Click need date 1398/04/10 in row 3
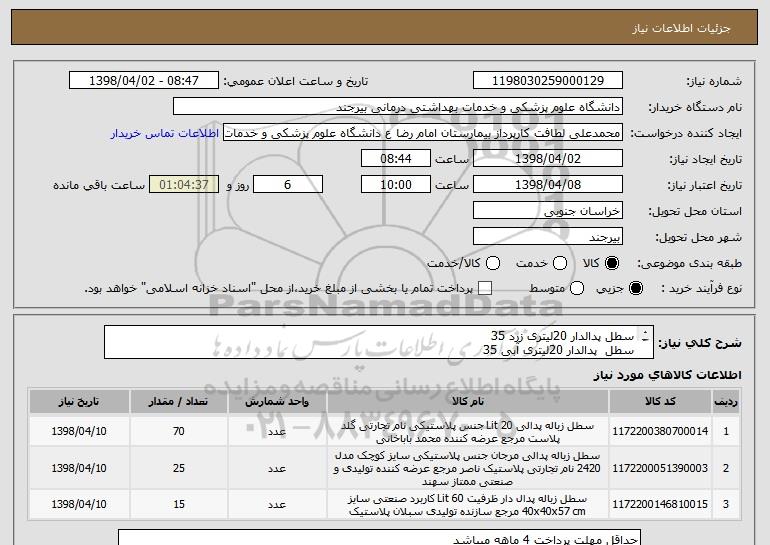 tap(79, 504)
